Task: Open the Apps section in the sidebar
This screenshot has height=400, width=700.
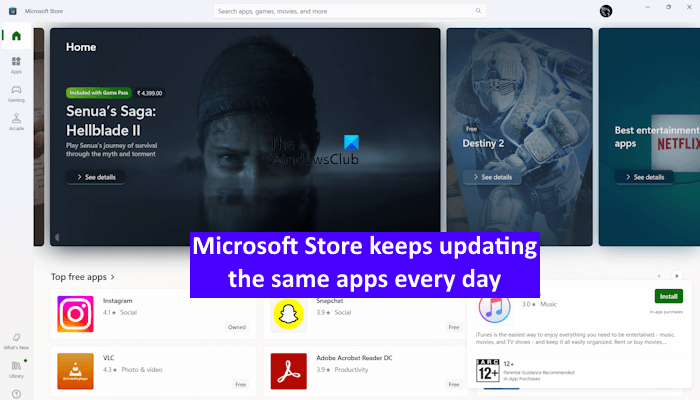Action: (x=17, y=65)
